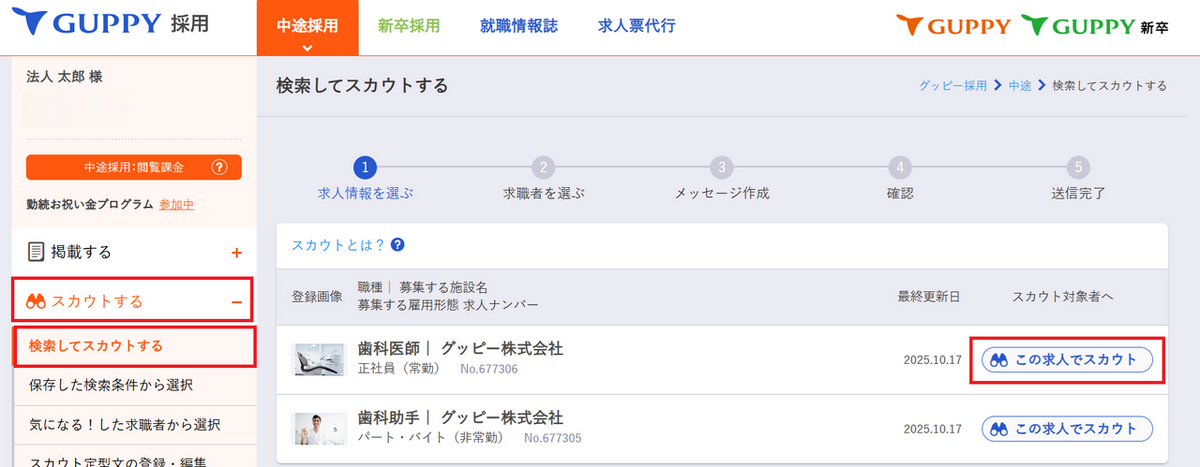Collapse the スカウトする section minus sign
The width and height of the screenshot is (1200, 467).
236,301
